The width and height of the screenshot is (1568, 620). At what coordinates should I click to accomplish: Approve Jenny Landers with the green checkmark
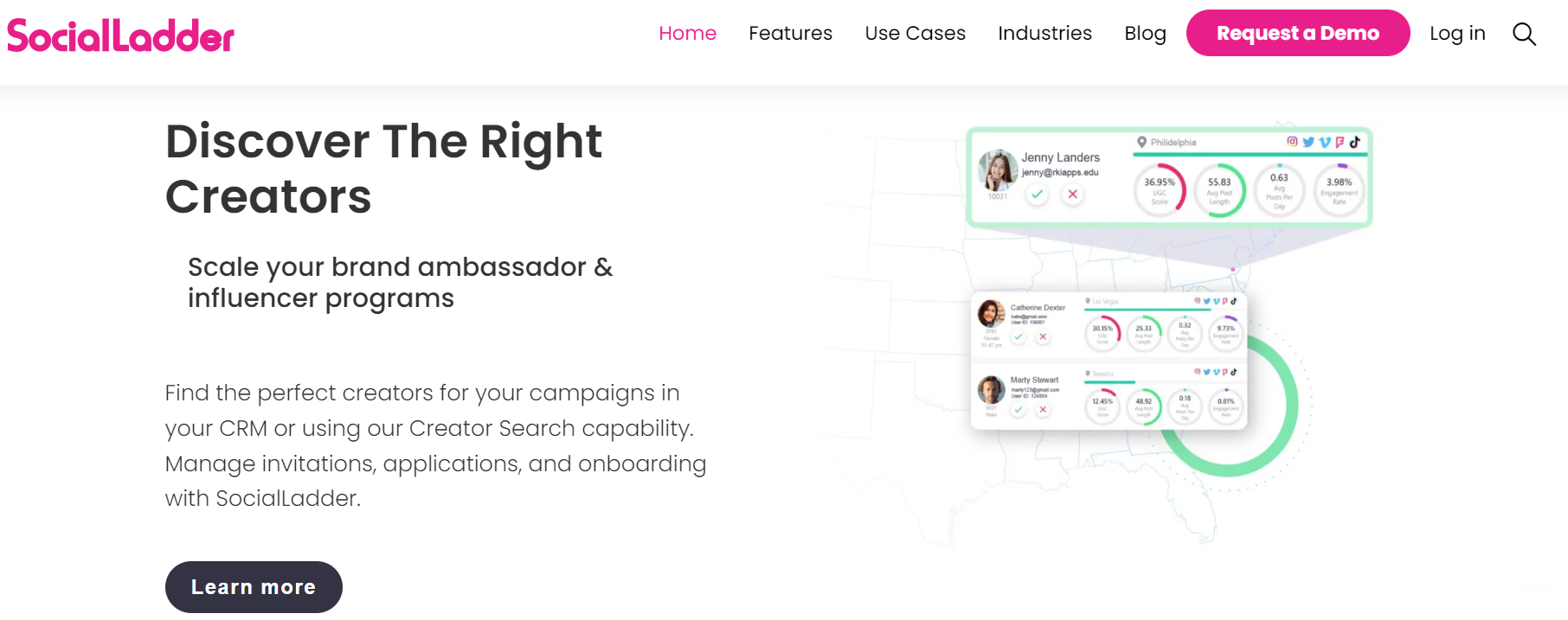1037,195
